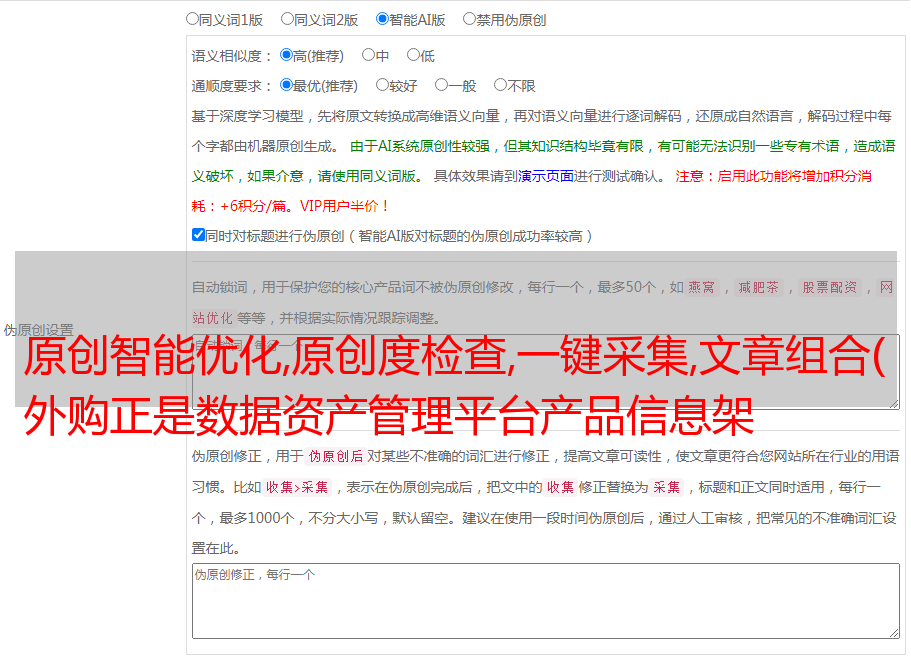Set 通顺度要求 to 不限
This screenshot has height=658, width=911.
pos(500,85)
